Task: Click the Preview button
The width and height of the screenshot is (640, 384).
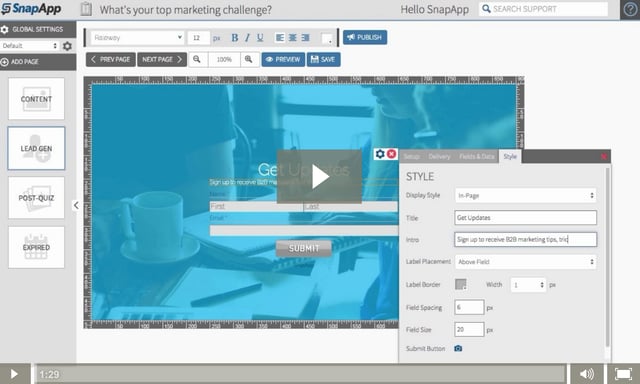Action: point(283,60)
